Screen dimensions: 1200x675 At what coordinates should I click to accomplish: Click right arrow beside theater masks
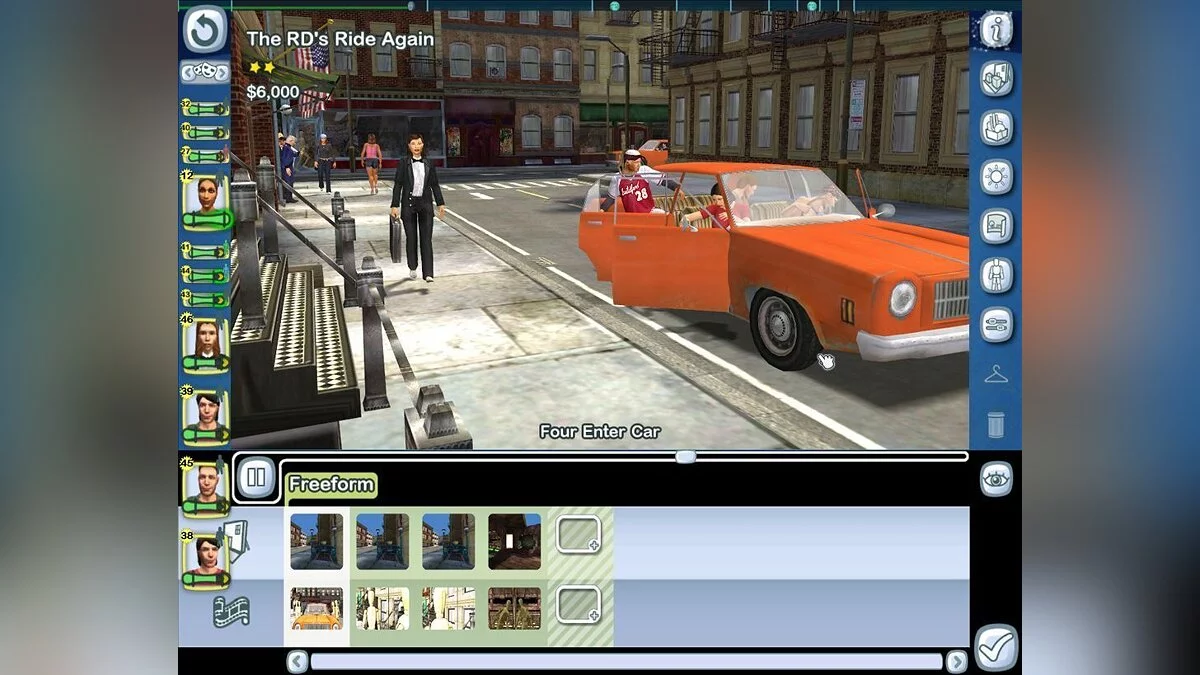222,72
